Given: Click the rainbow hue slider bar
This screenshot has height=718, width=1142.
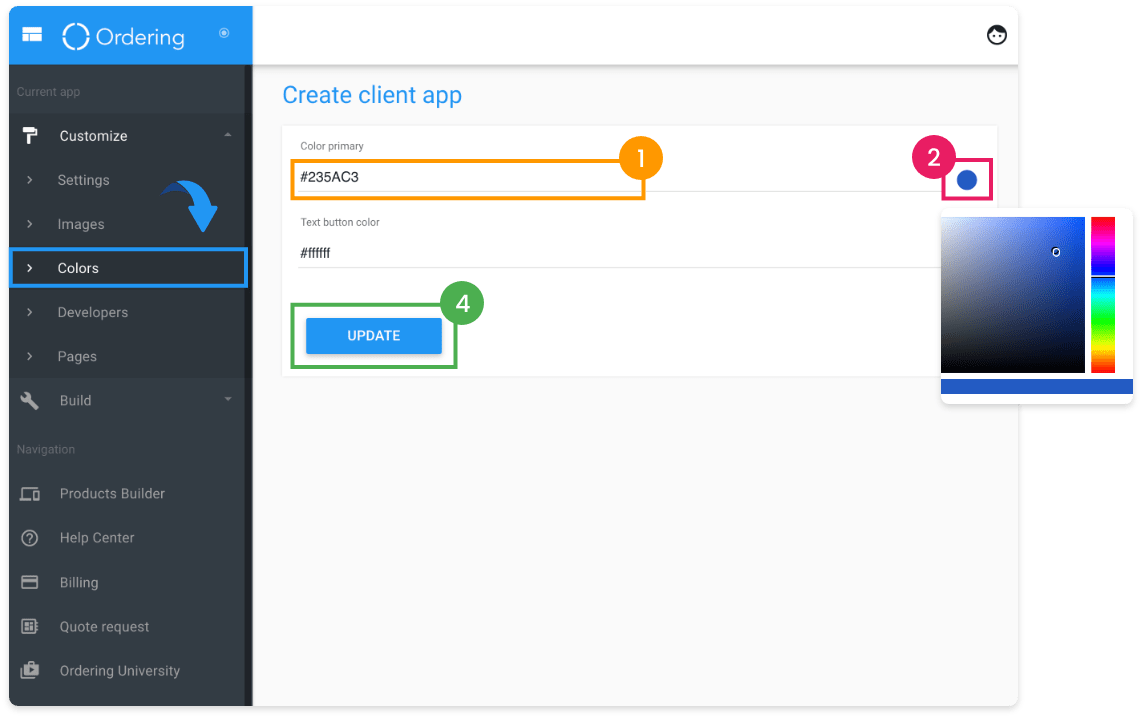Looking at the screenshot, I should 1103,295.
